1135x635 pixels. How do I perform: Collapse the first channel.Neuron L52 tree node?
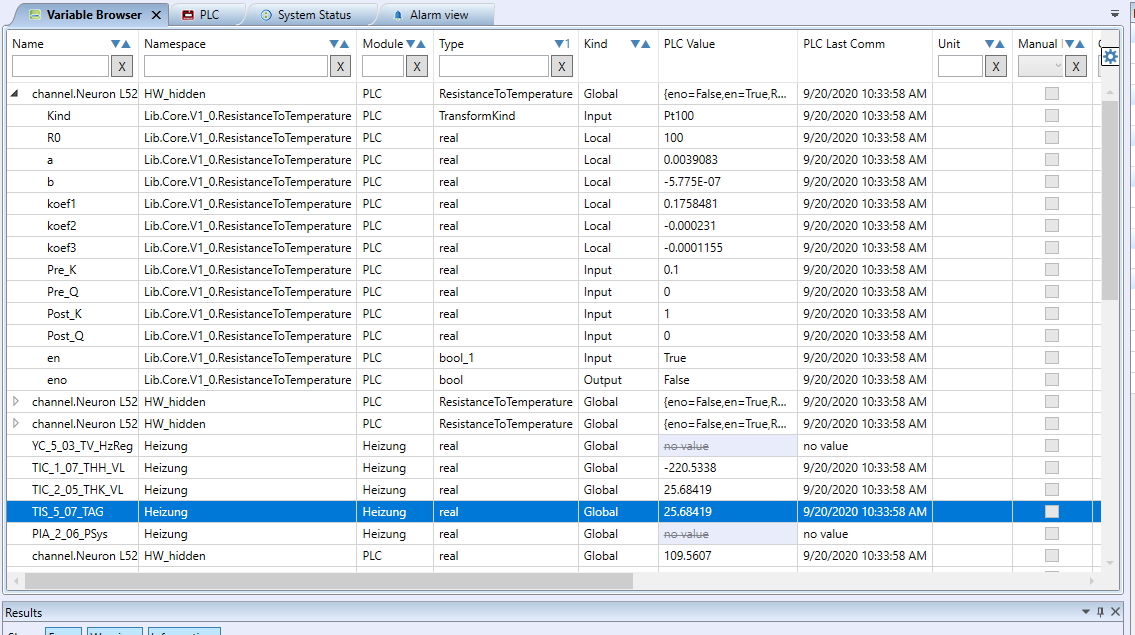click(15, 94)
